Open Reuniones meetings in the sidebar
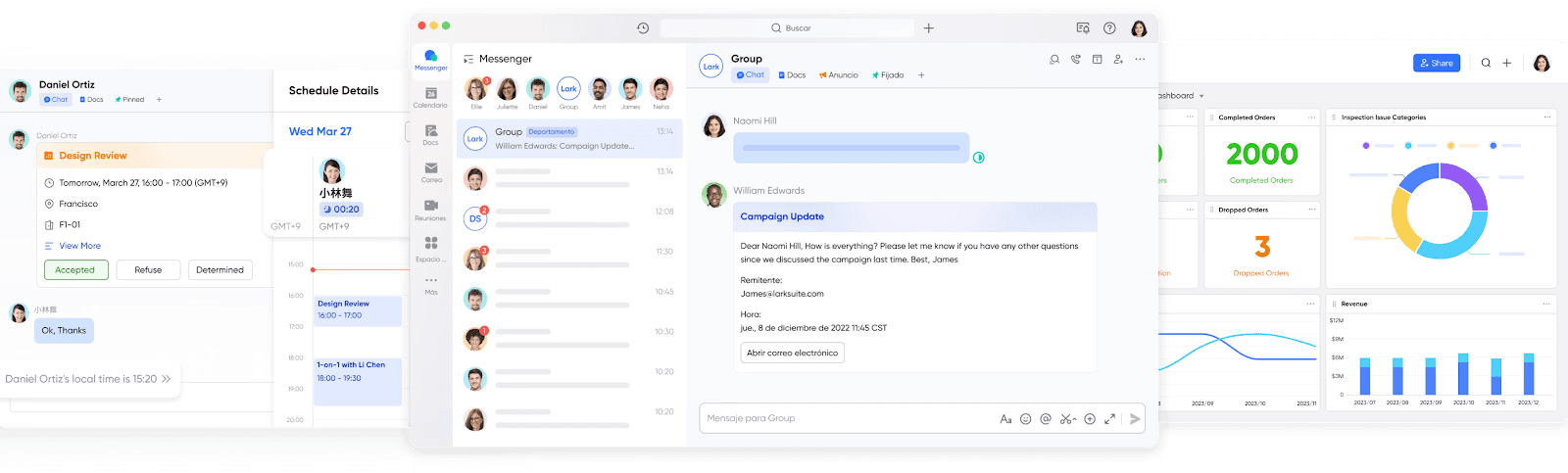The height and width of the screenshot is (473, 1568). pos(430,211)
